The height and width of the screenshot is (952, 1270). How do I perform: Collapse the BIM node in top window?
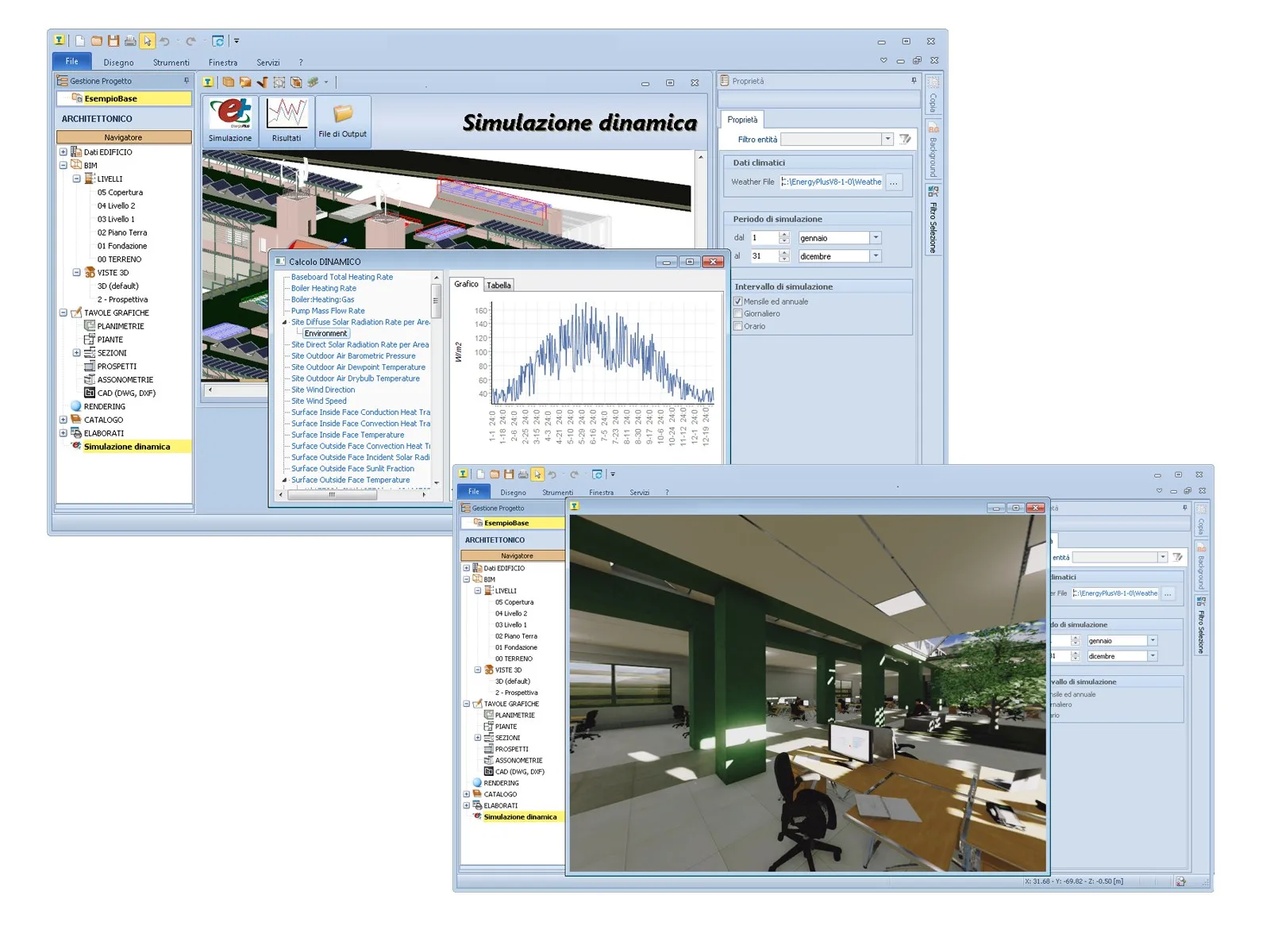tap(63, 165)
